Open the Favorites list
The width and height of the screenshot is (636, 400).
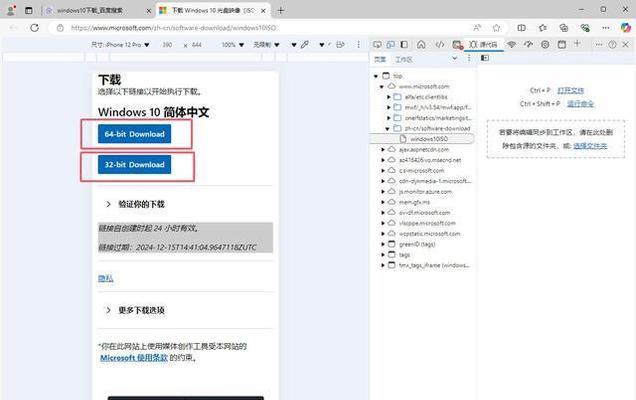coord(543,28)
